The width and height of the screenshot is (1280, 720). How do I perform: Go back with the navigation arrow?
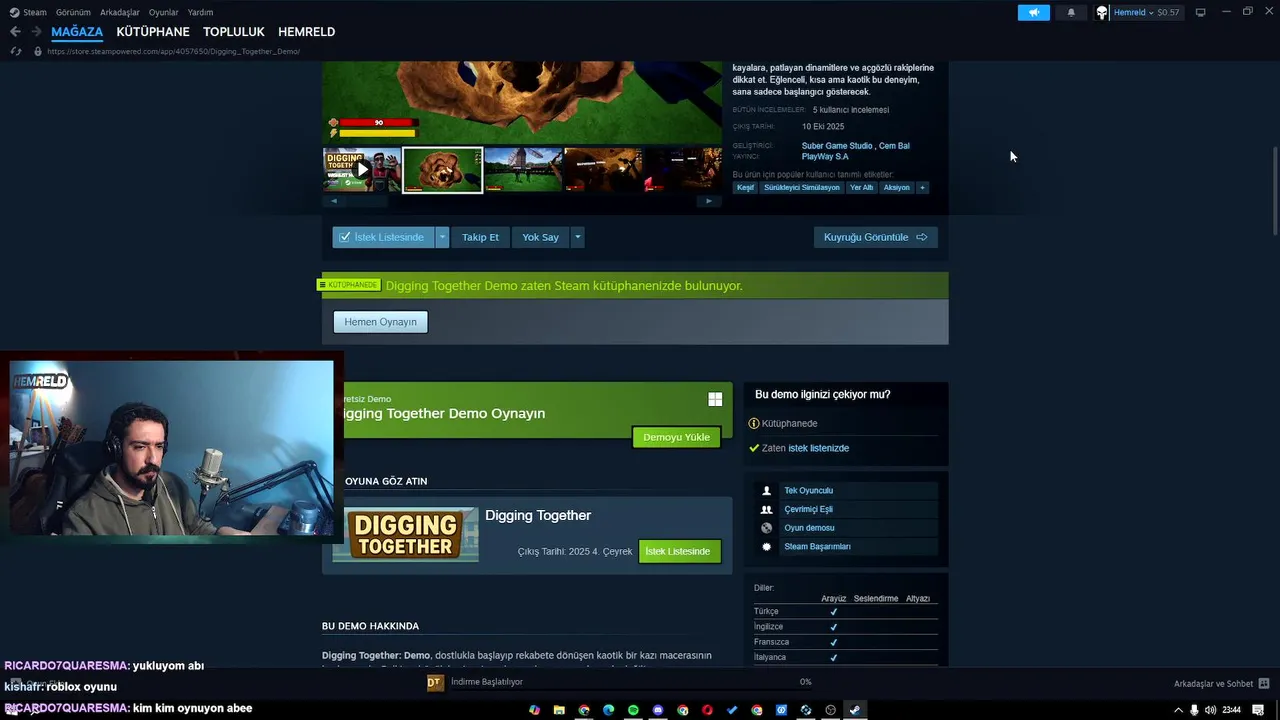pyautogui.click(x=15, y=32)
